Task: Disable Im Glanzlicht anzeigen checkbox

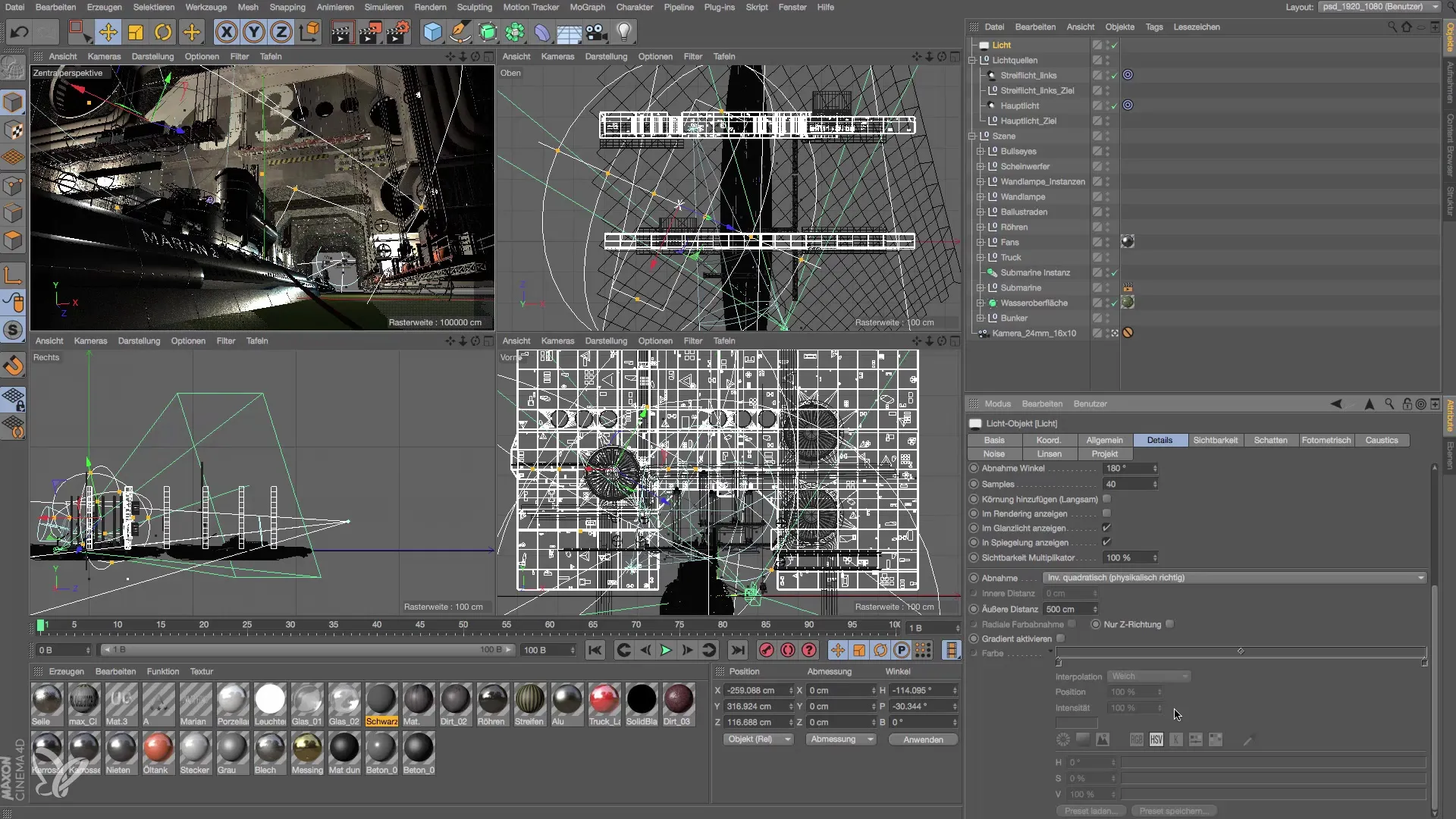Action: [x=1106, y=528]
